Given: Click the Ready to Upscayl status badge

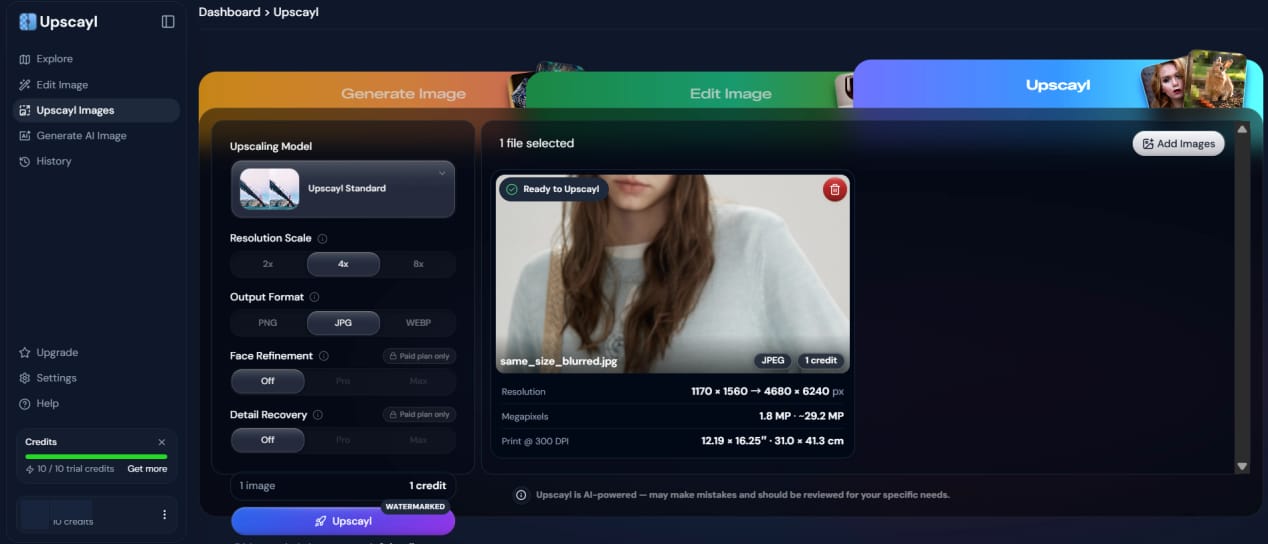Looking at the screenshot, I should 553,189.
